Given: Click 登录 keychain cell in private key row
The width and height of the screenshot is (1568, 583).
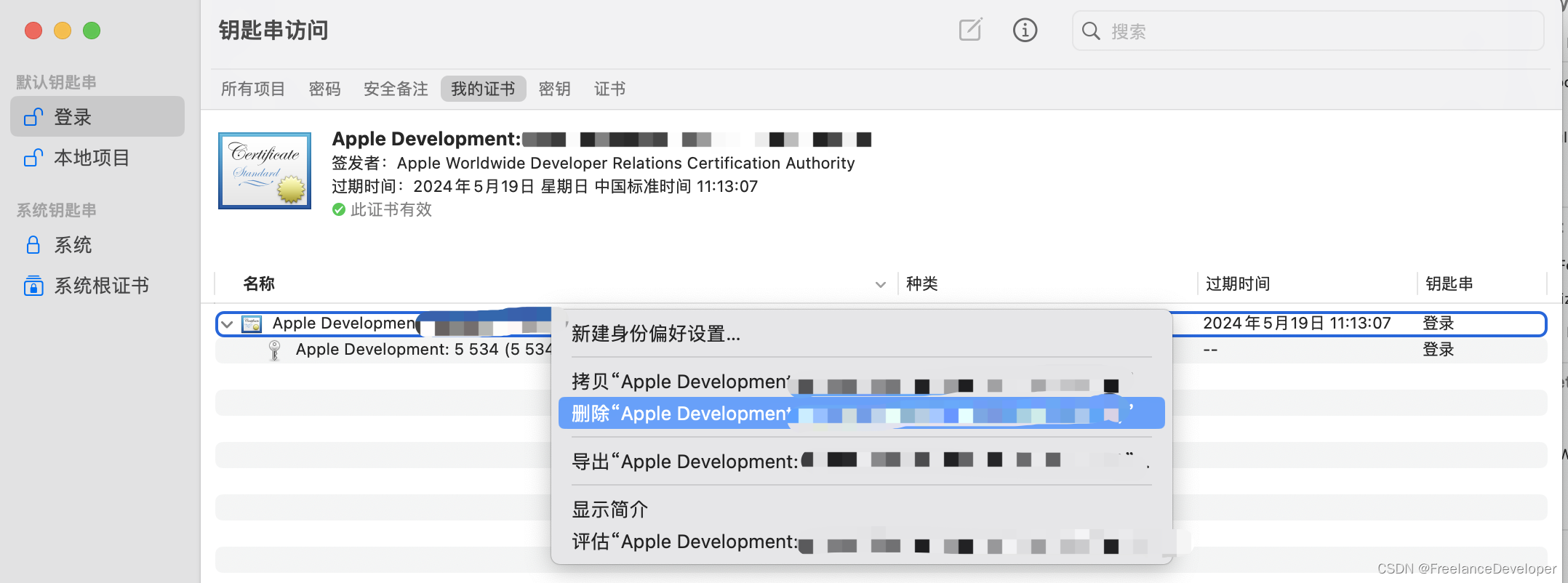Looking at the screenshot, I should [1438, 350].
